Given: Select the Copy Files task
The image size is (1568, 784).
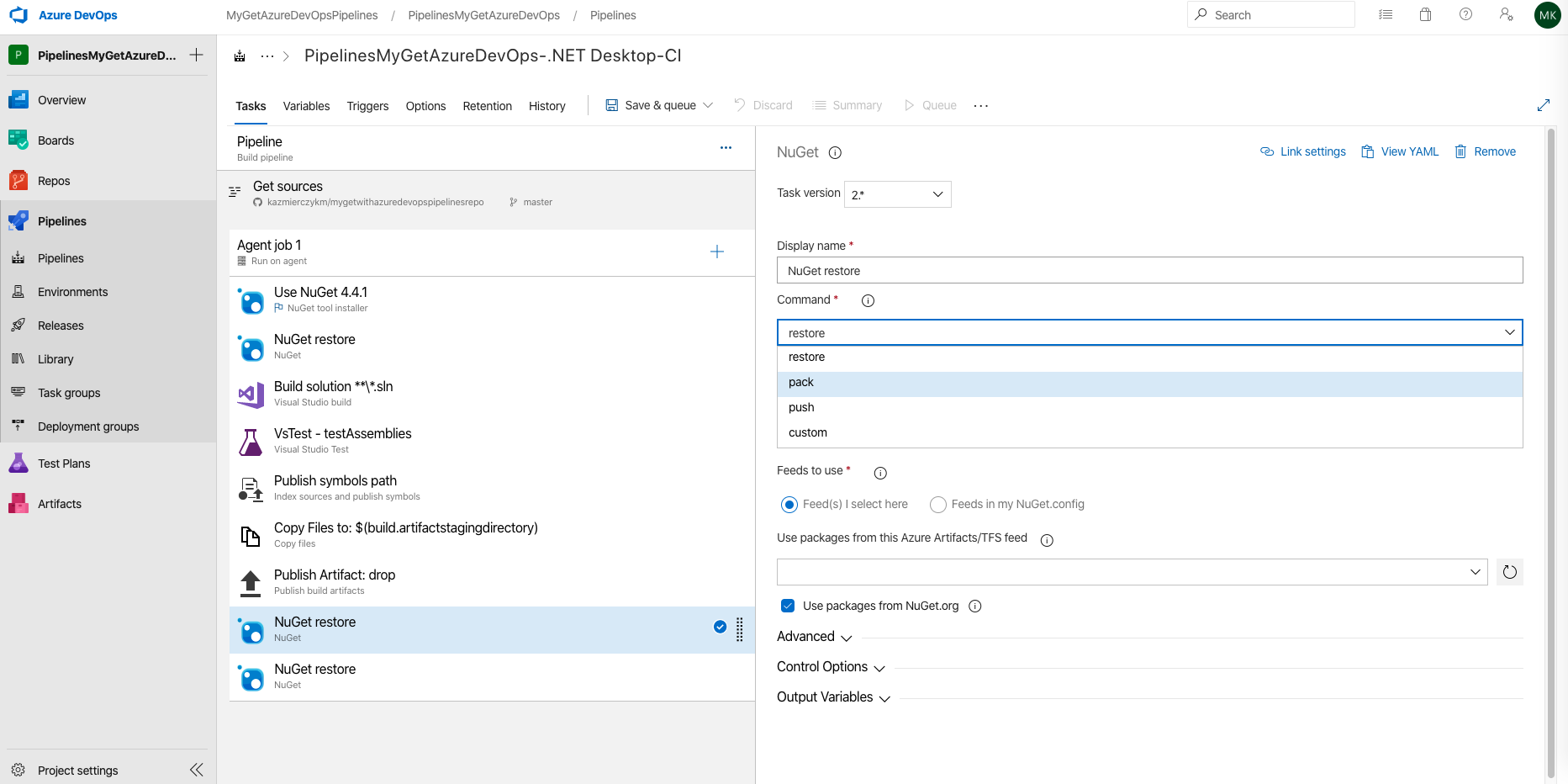Looking at the screenshot, I should point(492,536).
